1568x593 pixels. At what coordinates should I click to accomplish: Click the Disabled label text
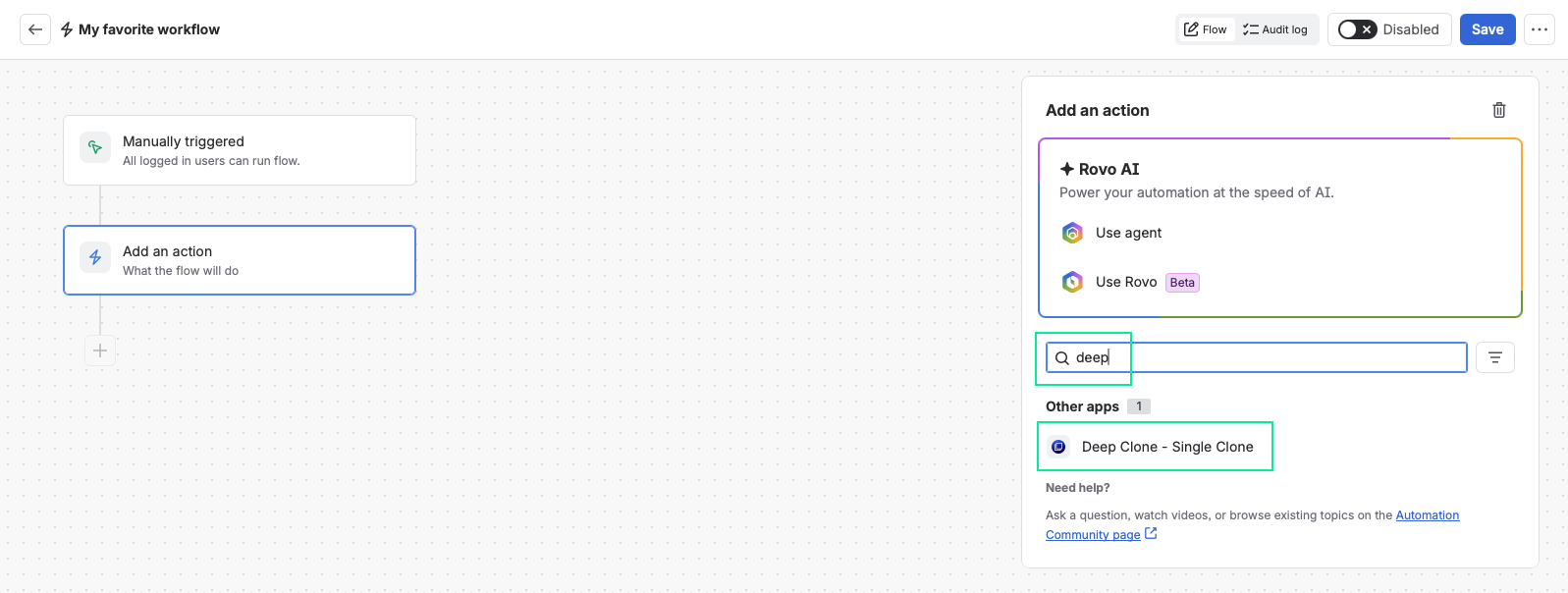(x=1411, y=29)
